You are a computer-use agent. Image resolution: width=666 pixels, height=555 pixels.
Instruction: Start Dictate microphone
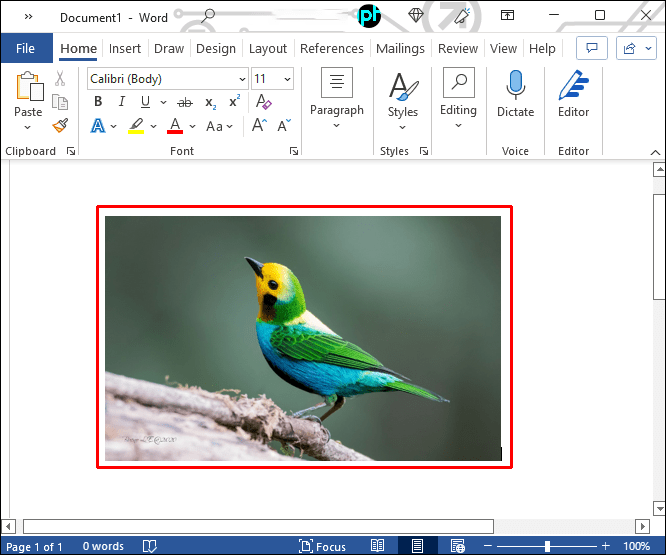[x=515, y=95]
